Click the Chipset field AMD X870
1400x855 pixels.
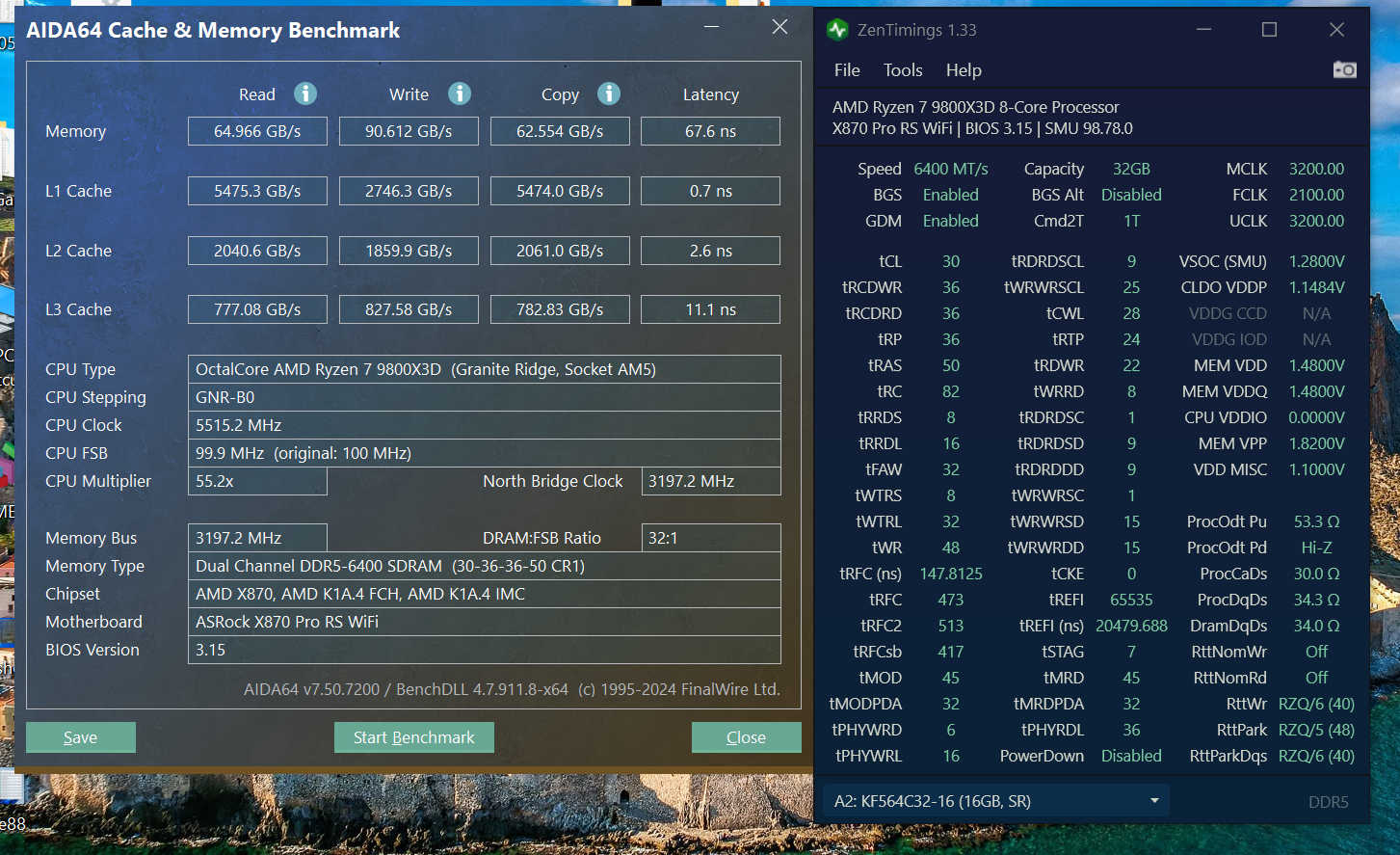tap(485, 594)
